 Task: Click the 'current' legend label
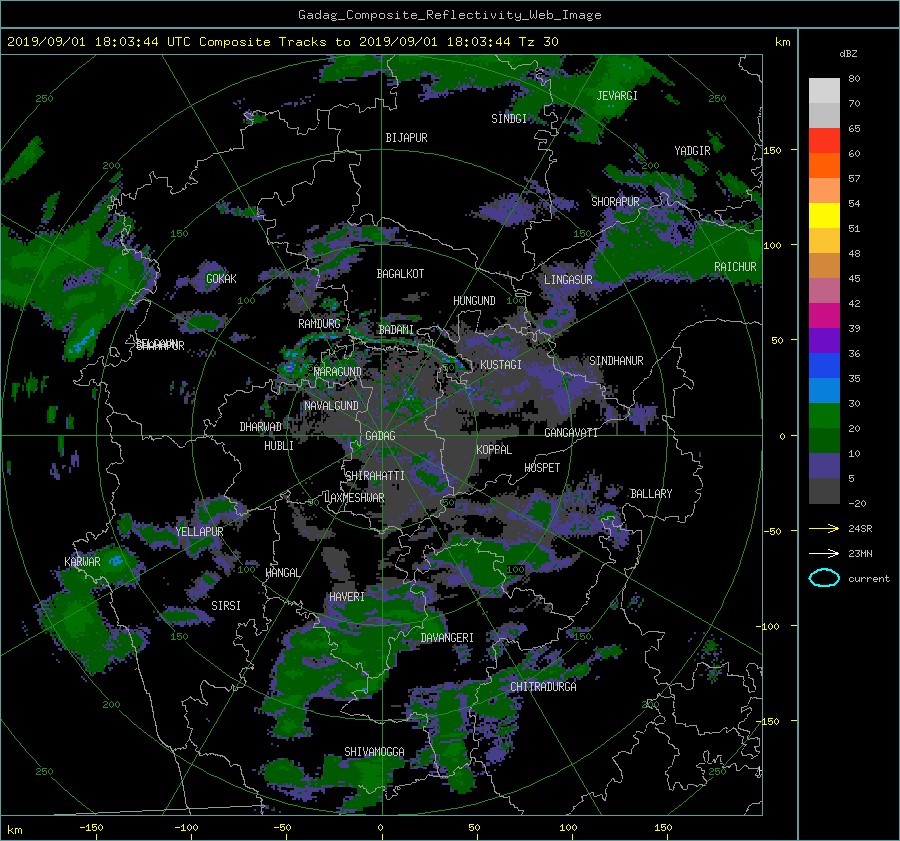pos(868,579)
